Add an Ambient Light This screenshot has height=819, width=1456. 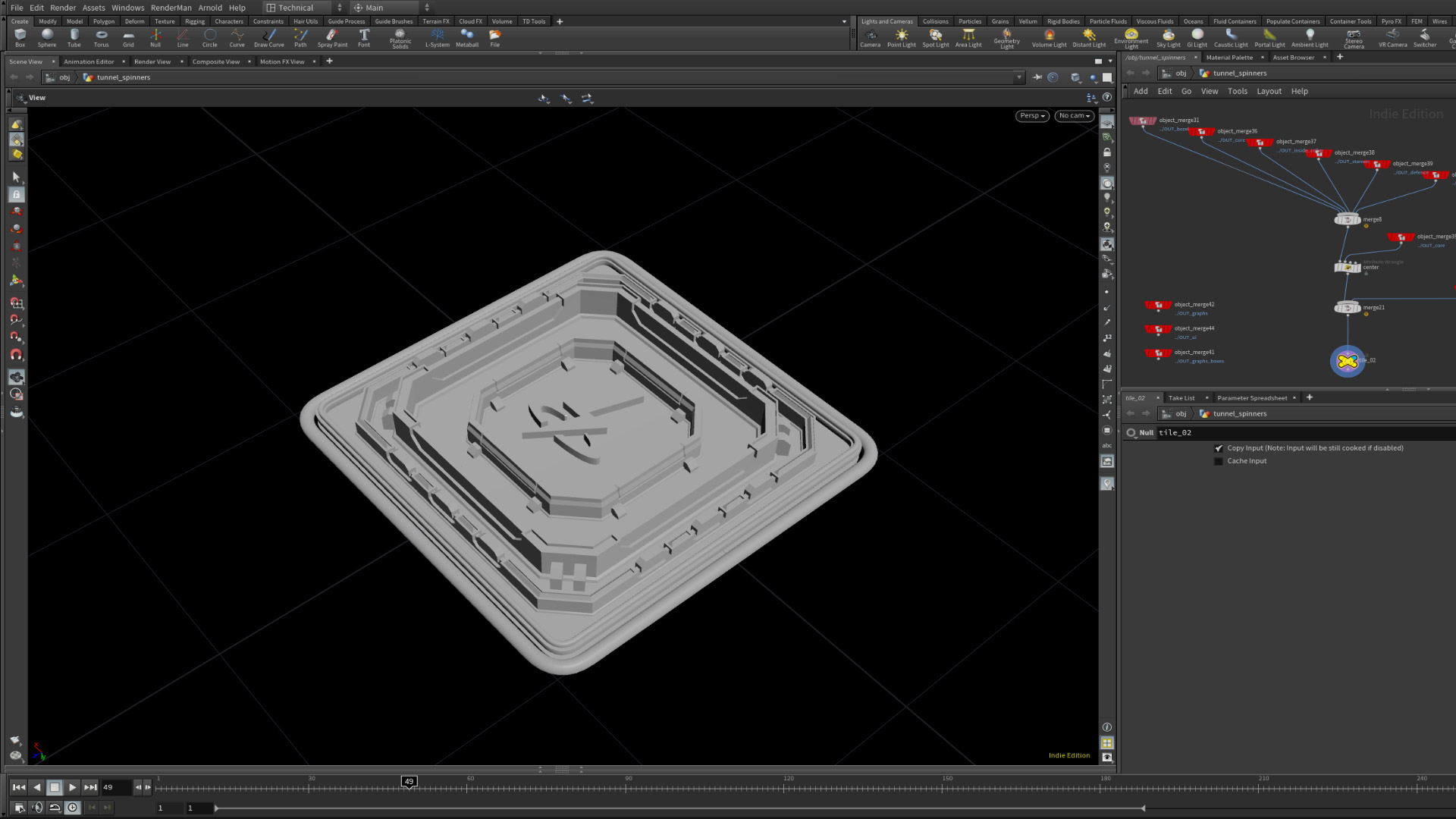click(x=1310, y=39)
